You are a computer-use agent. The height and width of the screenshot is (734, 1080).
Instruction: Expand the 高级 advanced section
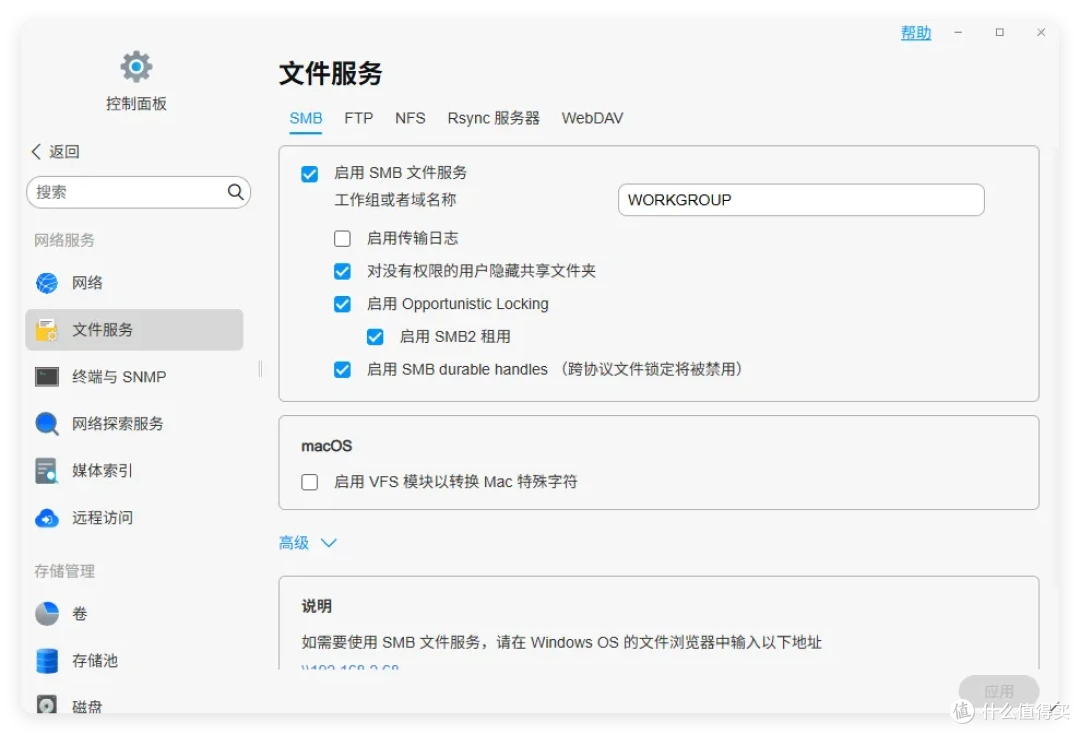pyautogui.click(x=308, y=543)
